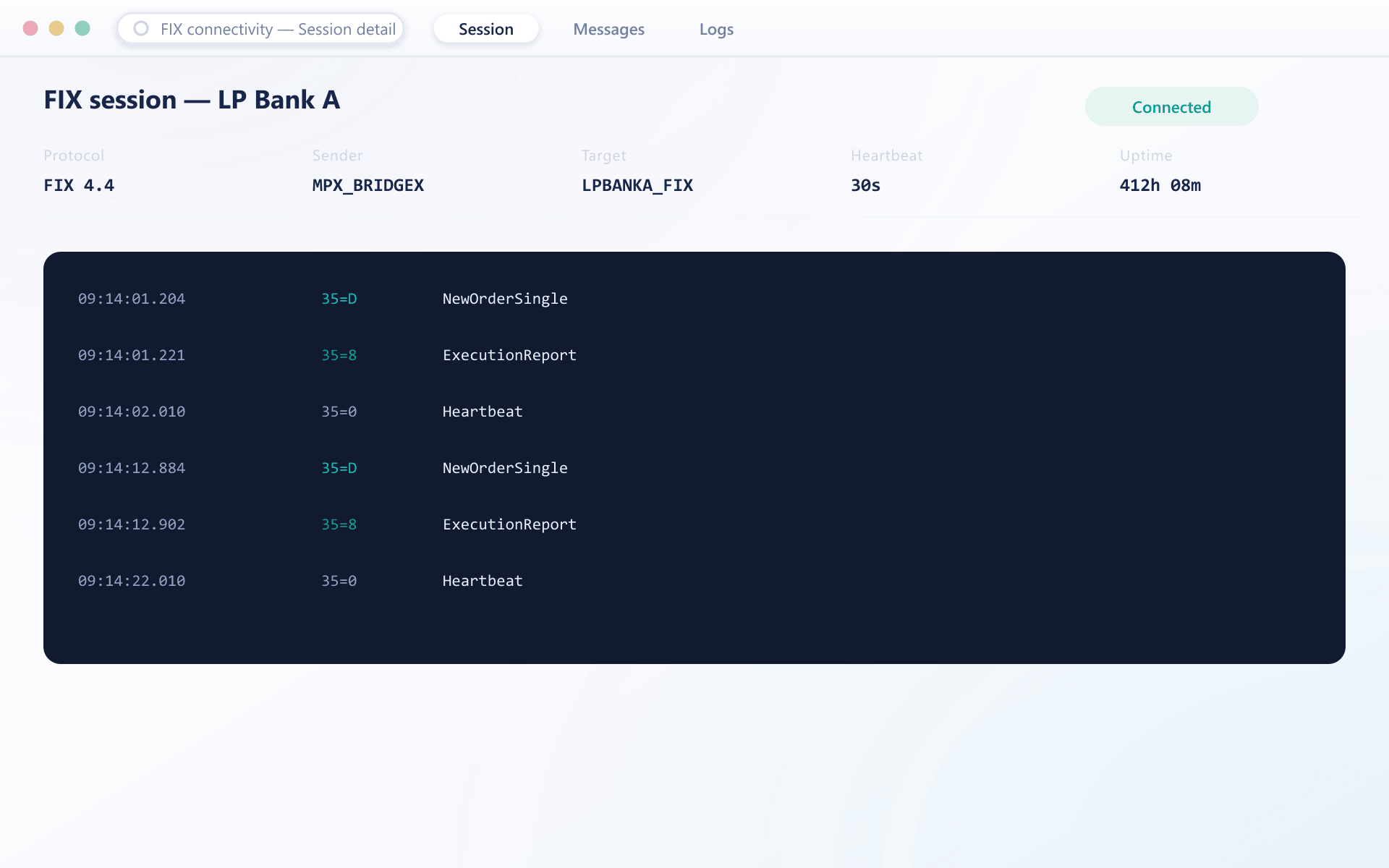
Task: Click the Connected status badge
Action: (x=1171, y=106)
